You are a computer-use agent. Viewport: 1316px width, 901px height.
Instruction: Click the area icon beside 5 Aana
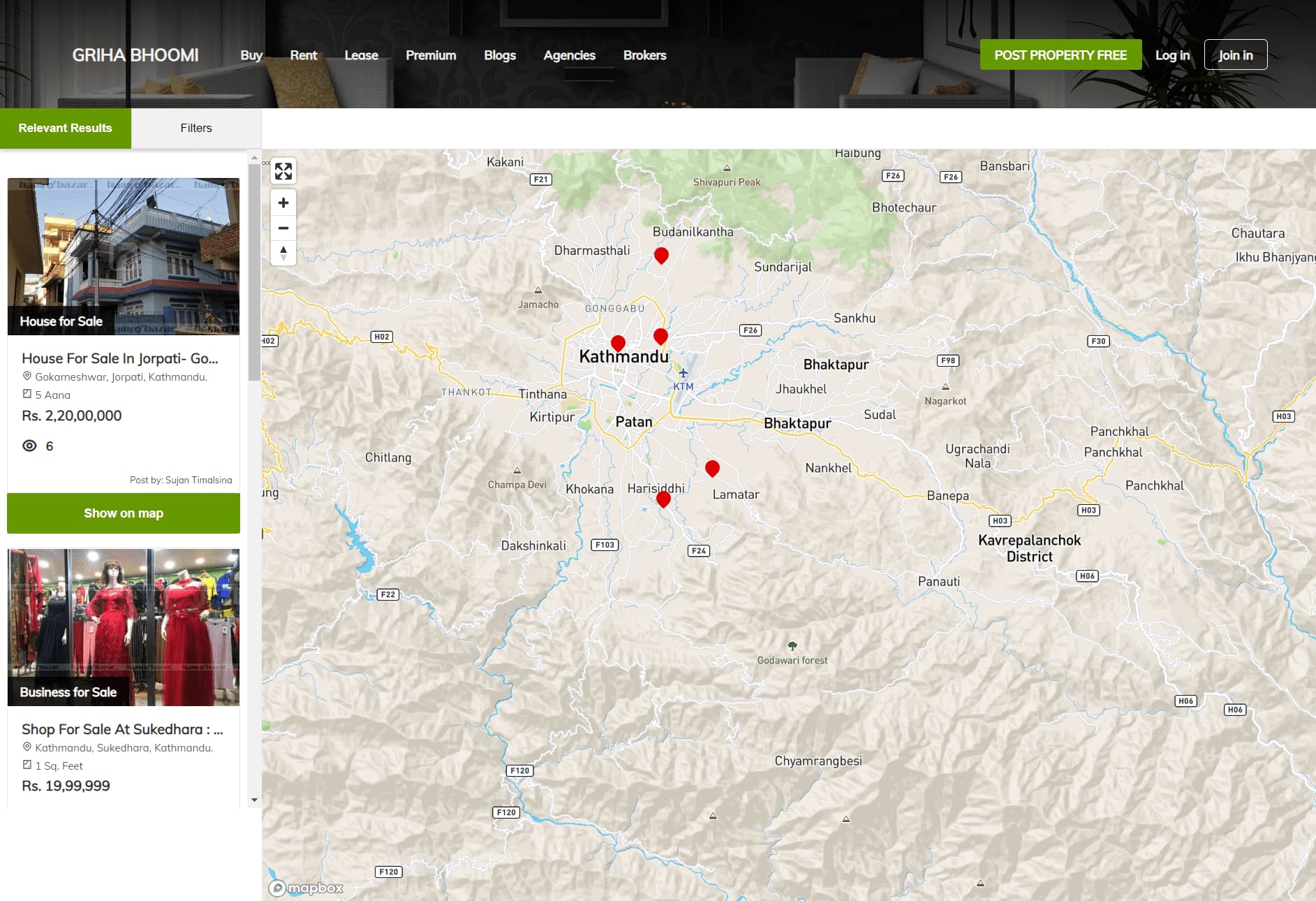[x=27, y=394]
